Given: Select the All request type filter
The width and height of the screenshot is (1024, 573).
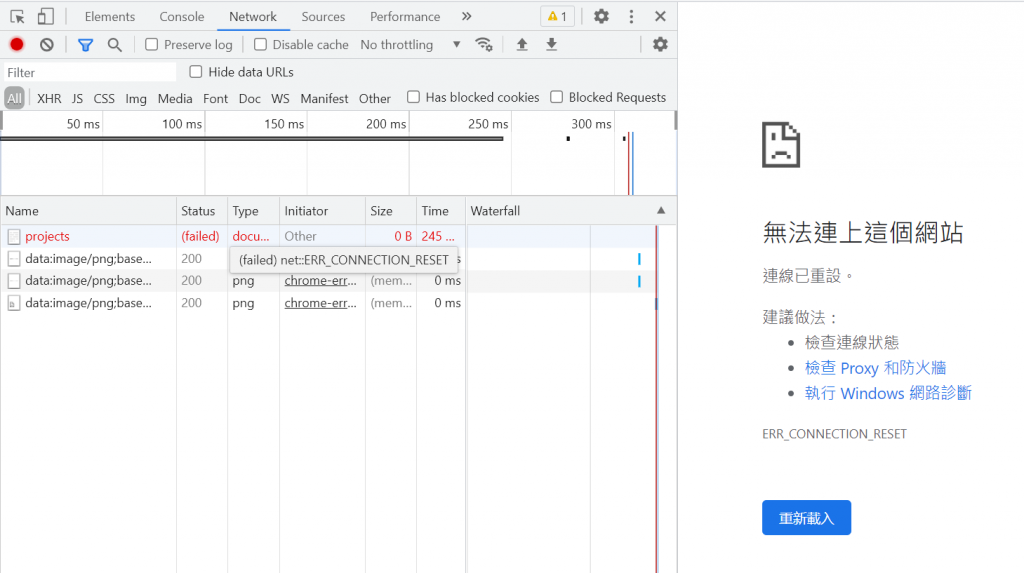Looking at the screenshot, I should (x=14, y=98).
